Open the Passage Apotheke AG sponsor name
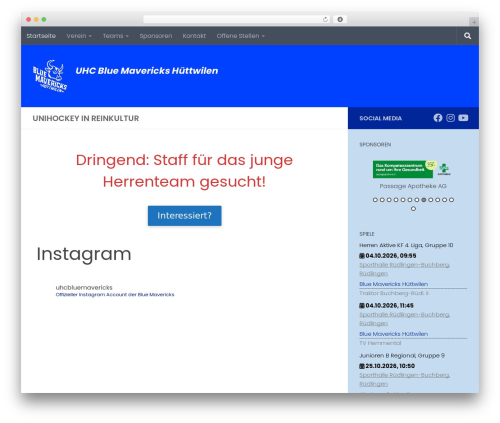The height and width of the screenshot is (423, 500). (x=413, y=186)
